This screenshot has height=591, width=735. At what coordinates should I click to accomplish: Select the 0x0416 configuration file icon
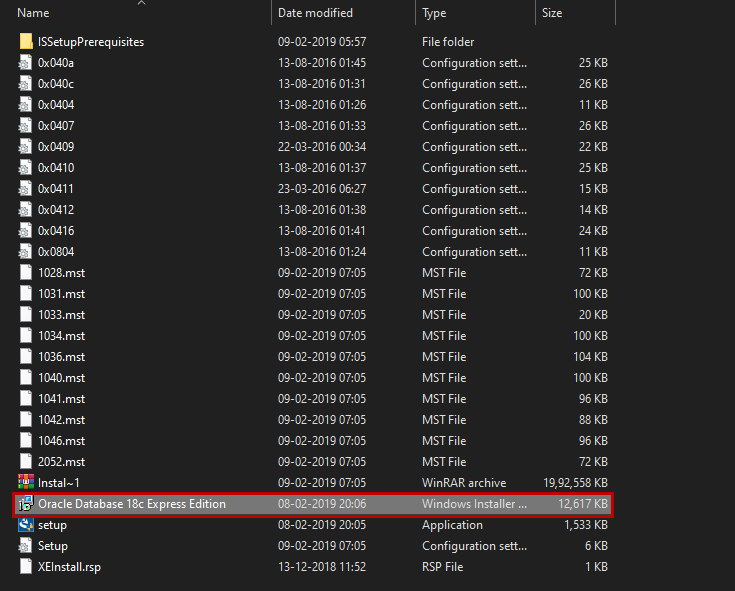coord(26,231)
